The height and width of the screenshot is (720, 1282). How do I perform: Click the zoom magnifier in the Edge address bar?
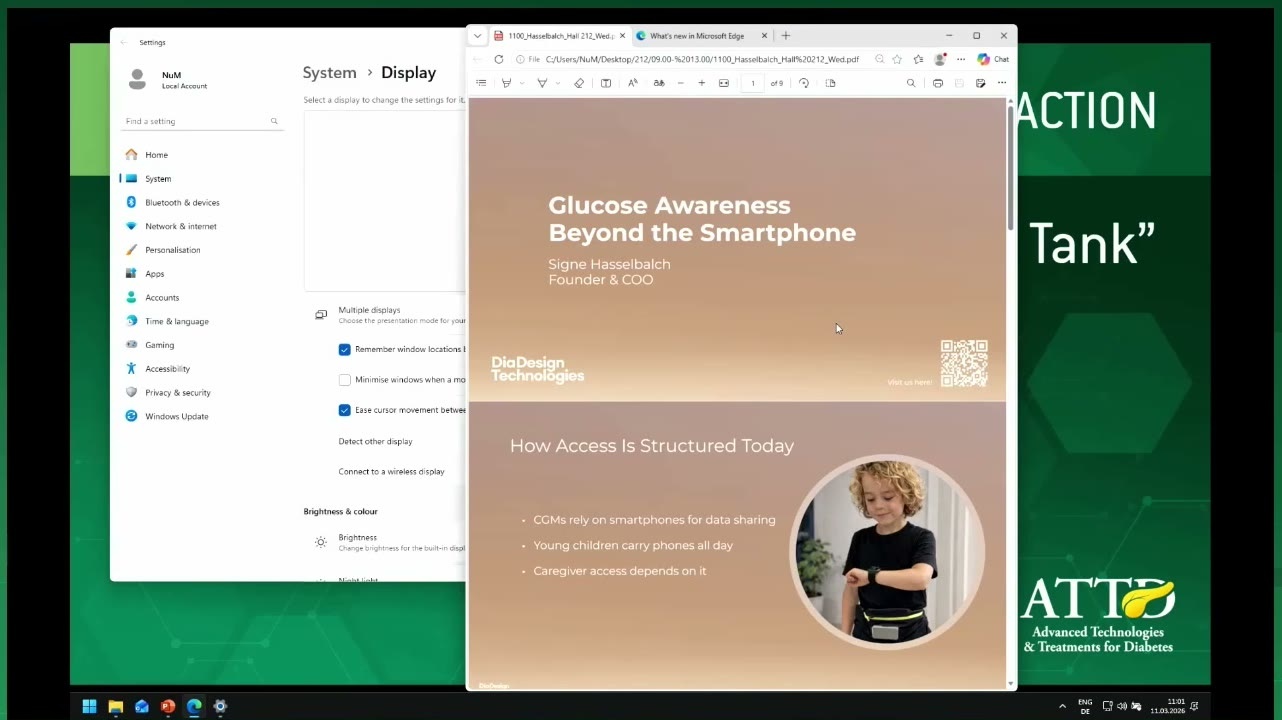tap(880, 59)
